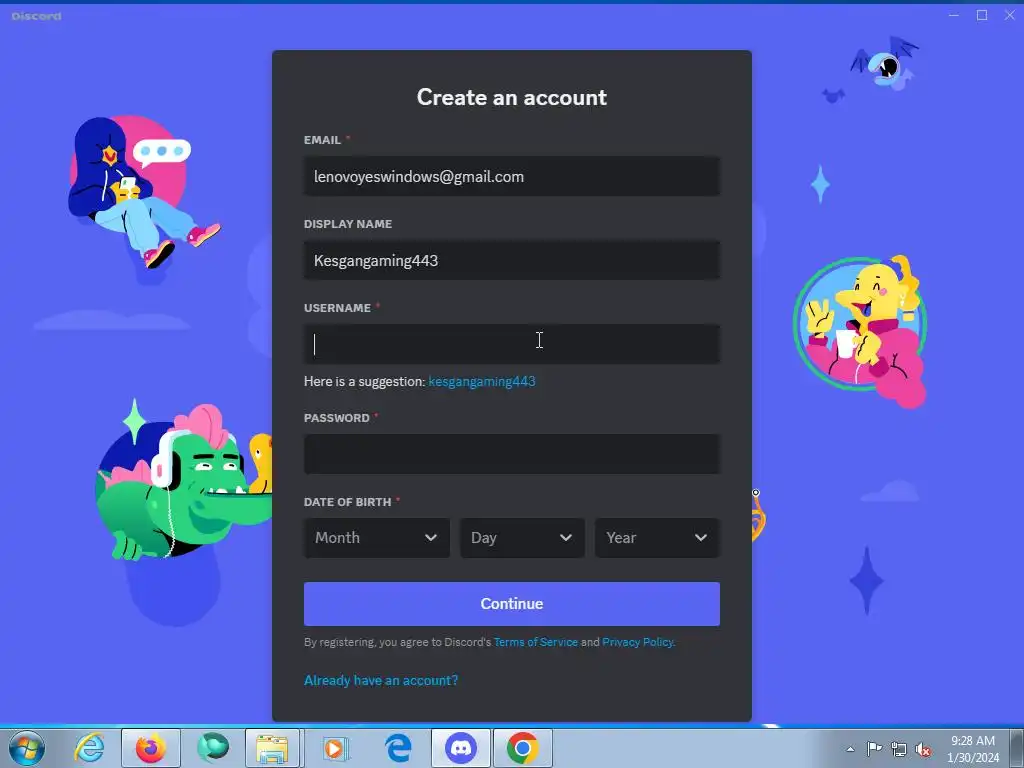The image size is (1024, 768).
Task: Click the Display Name field
Action: (x=511, y=261)
